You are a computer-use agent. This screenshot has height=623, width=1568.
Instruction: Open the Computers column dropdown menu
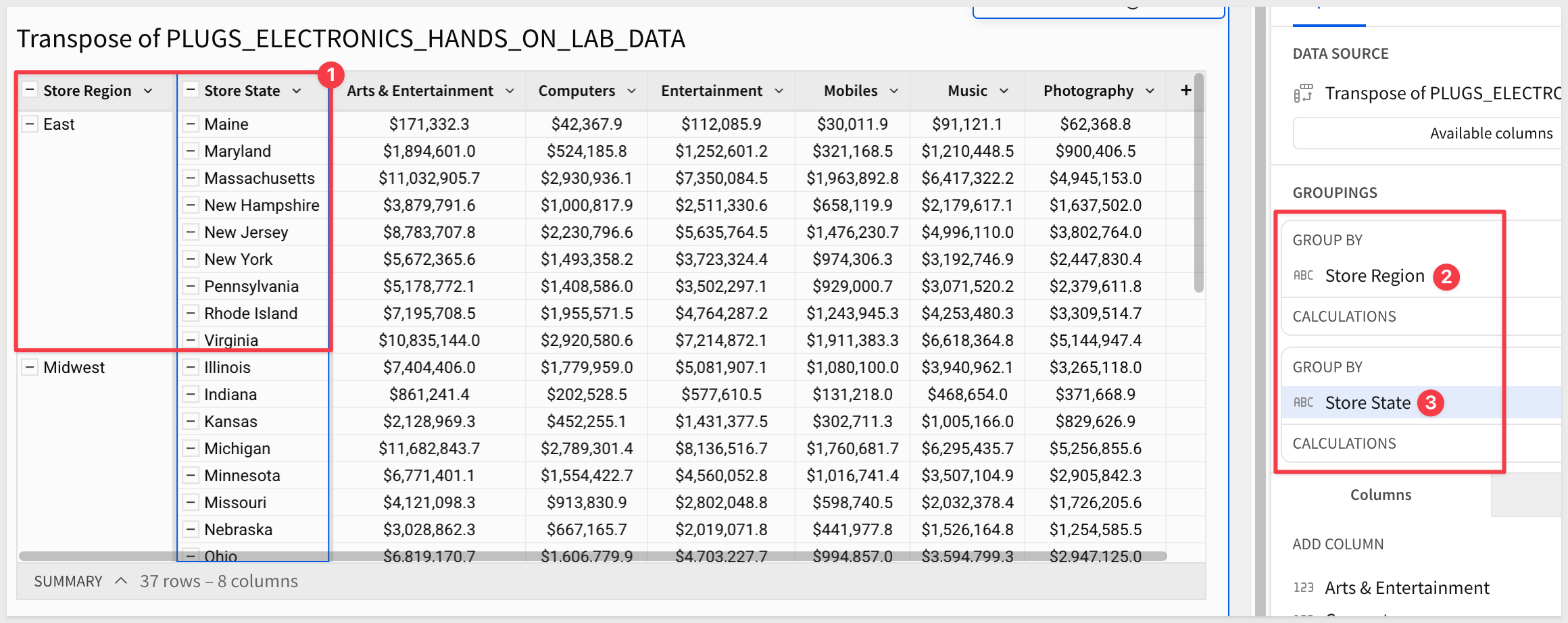[x=631, y=91]
